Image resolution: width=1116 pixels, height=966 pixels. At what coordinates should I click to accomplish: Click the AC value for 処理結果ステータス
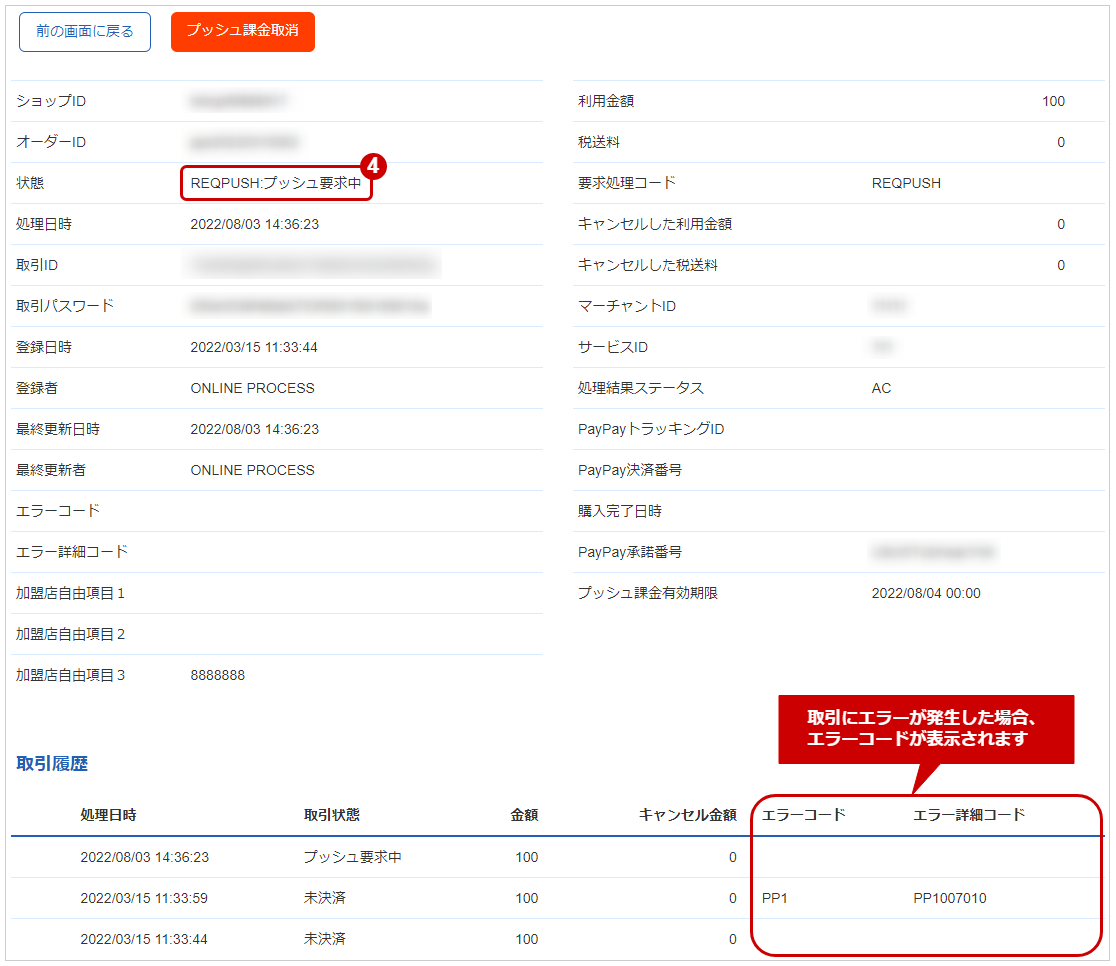[881, 388]
